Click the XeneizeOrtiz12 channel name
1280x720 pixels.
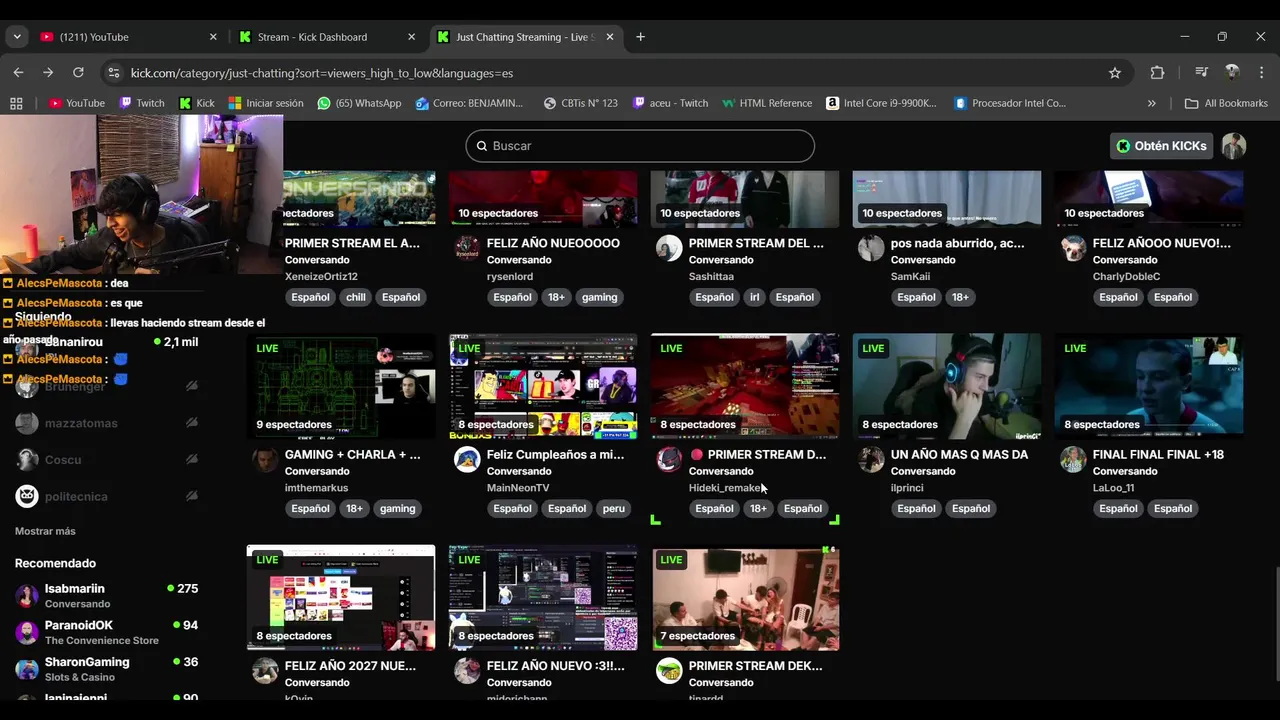pos(321,277)
